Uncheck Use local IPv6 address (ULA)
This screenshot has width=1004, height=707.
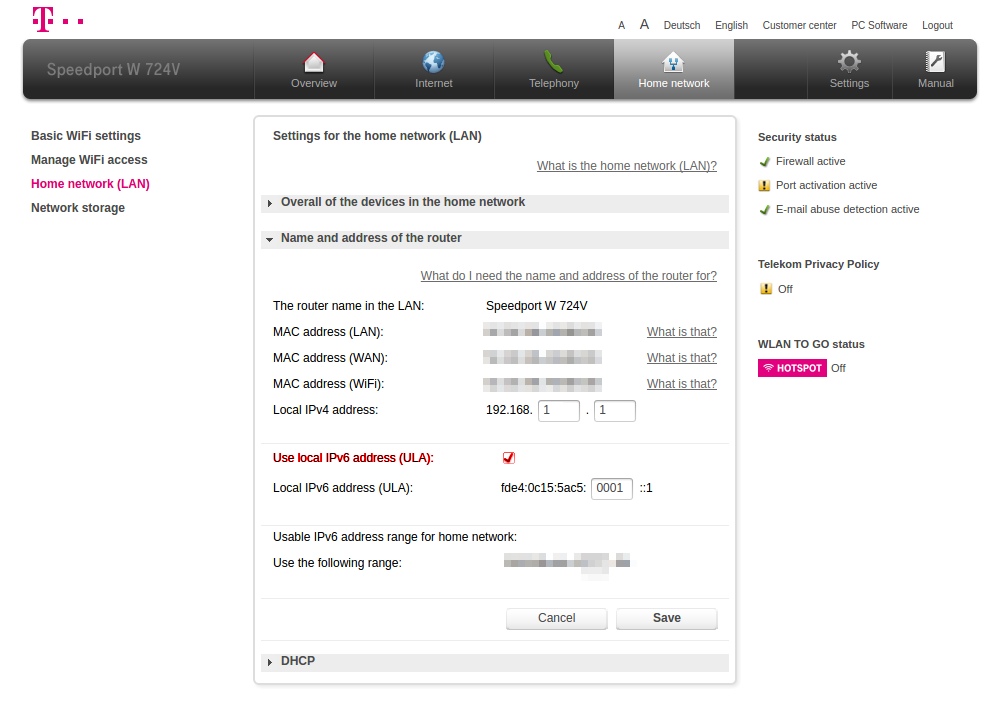pos(509,457)
